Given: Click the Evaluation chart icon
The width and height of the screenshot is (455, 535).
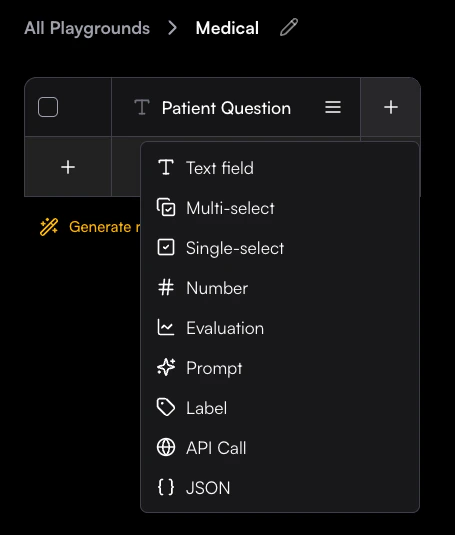Looking at the screenshot, I should 166,327.
